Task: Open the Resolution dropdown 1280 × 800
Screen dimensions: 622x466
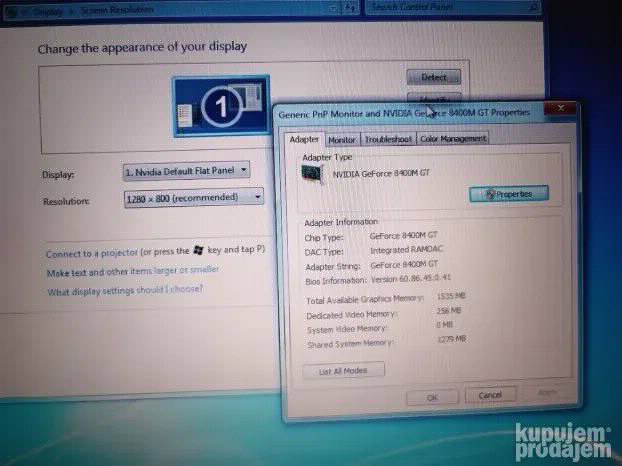Action: 194,197
